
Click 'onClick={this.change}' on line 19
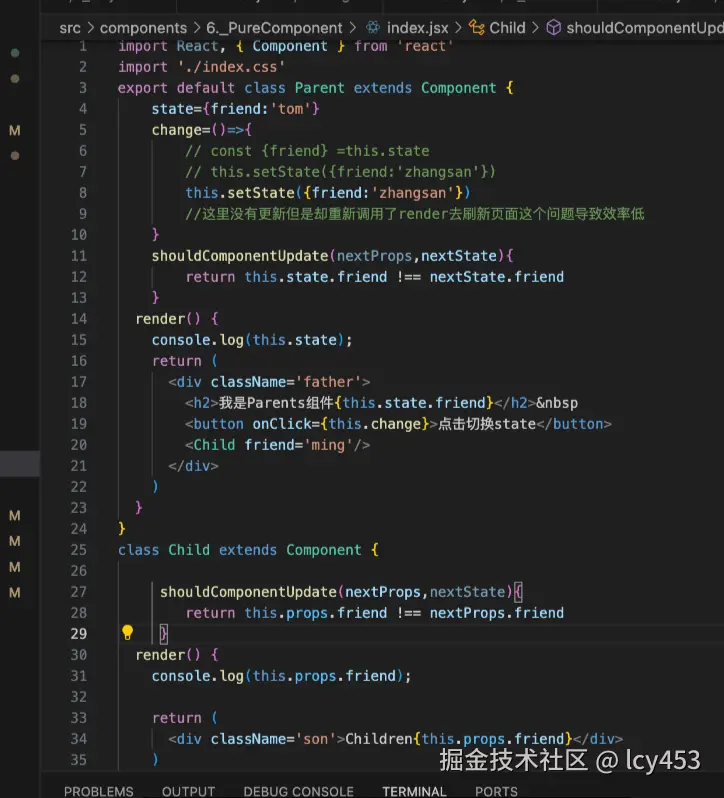pyautogui.click(x=341, y=424)
